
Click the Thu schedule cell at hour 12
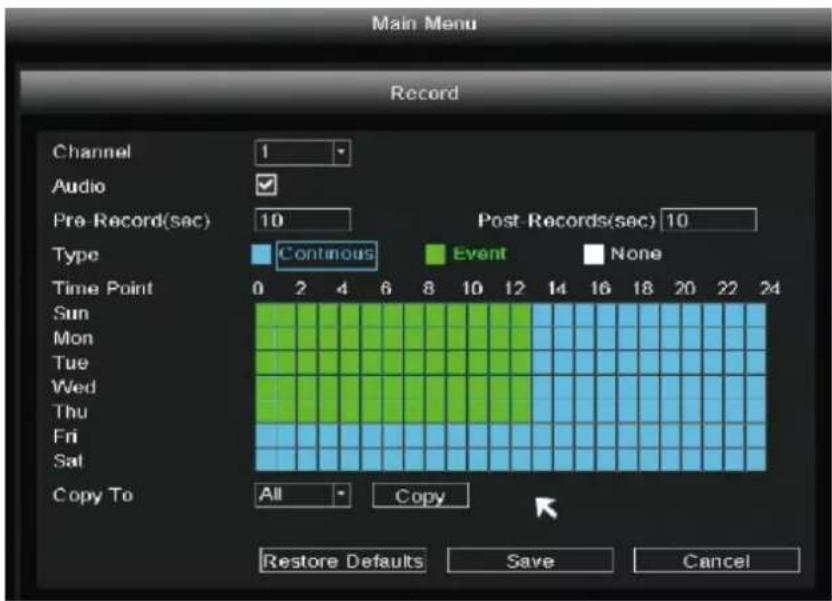click(x=522, y=411)
